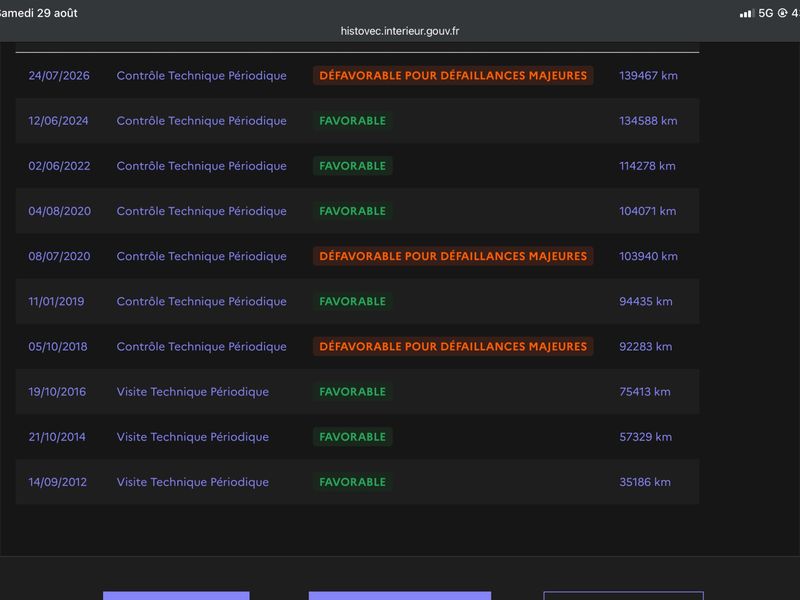Click 'Visite Technique Périodique' in the 21/10/2014 row
Viewport: 800px width, 600px height.
tap(192, 437)
